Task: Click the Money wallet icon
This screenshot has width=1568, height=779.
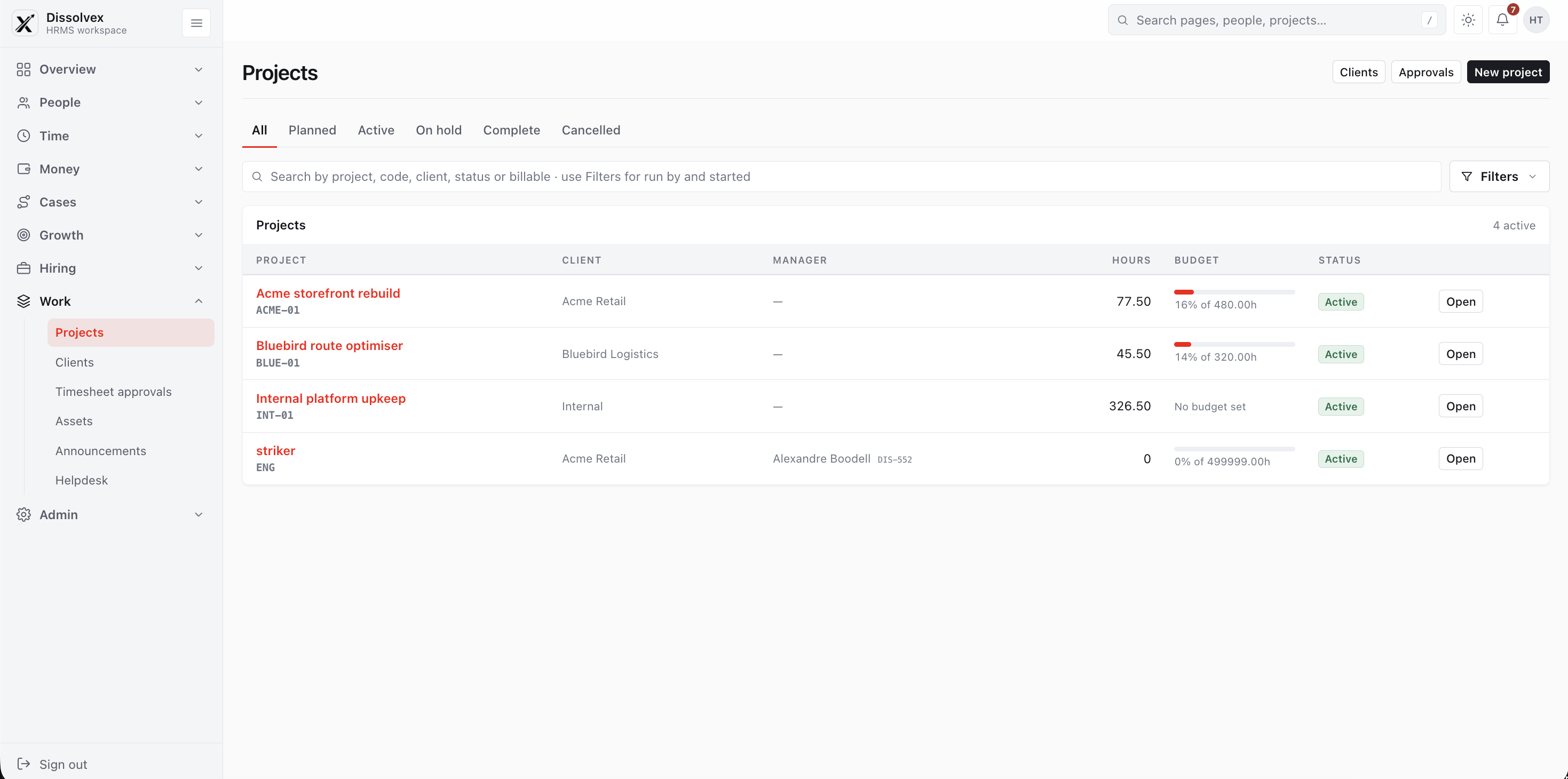Action: click(x=23, y=169)
